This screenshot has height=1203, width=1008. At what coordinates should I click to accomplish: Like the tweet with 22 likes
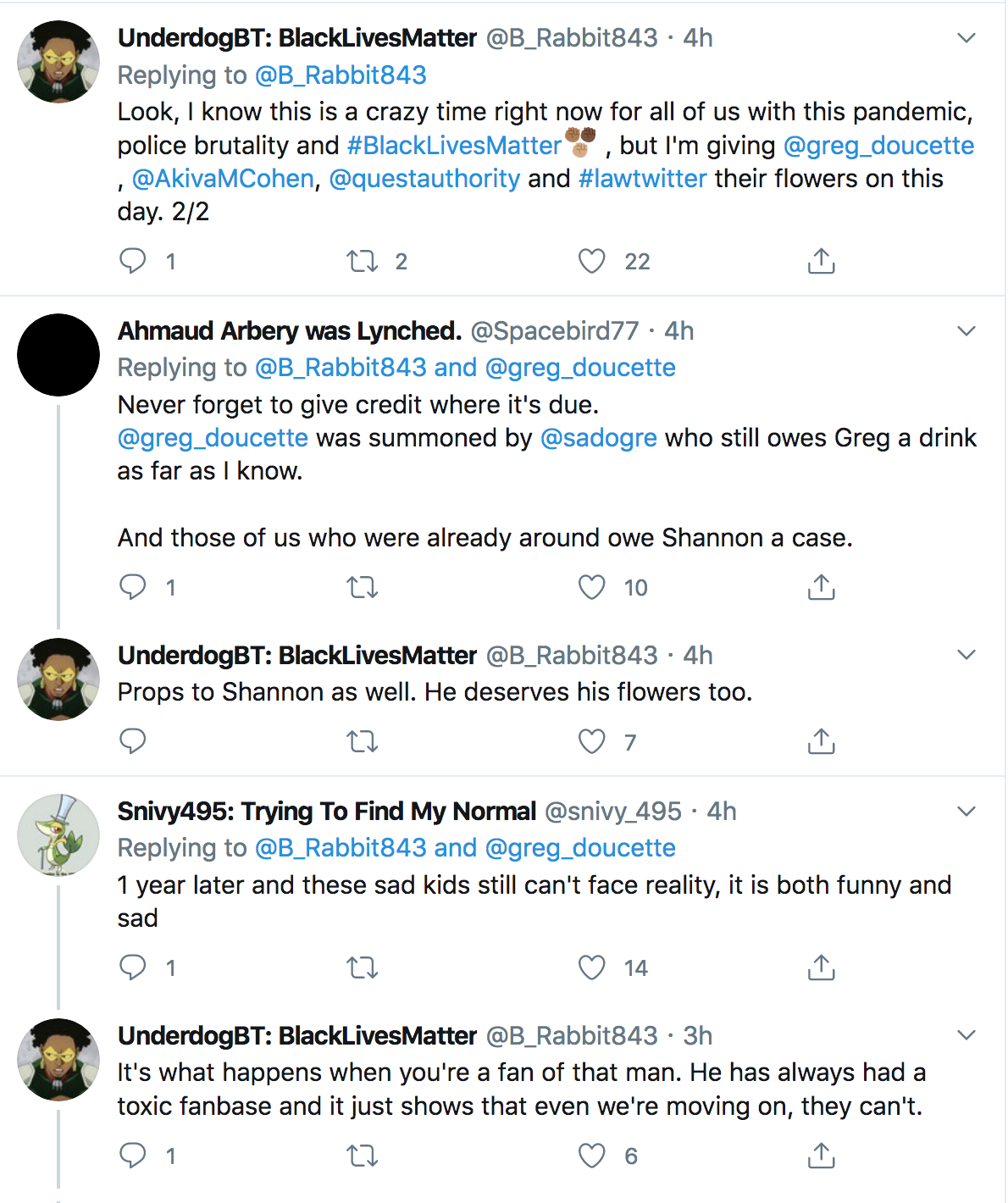pyautogui.click(x=591, y=261)
